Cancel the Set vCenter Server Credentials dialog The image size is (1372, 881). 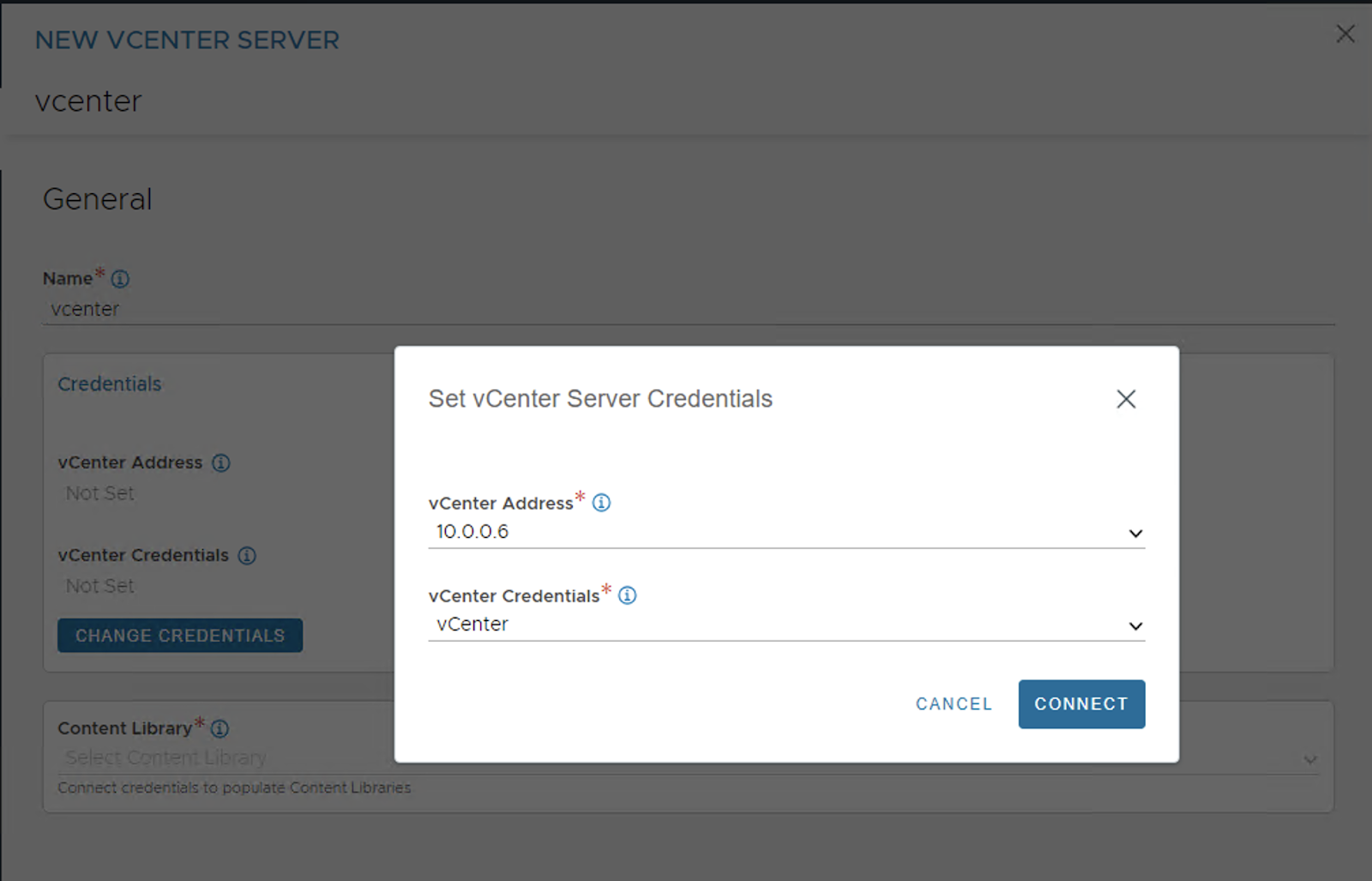coord(954,703)
